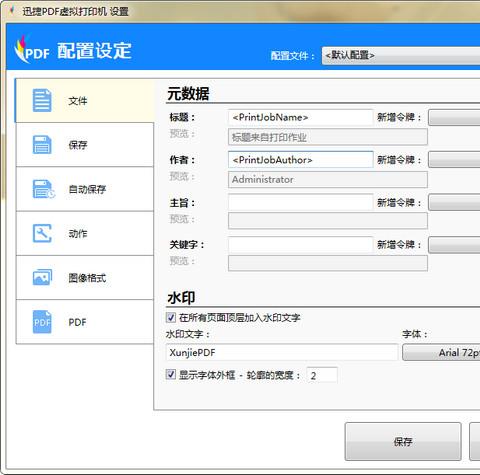Click the 字体： label
This screenshot has width=480, height=475.
click(x=415, y=334)
